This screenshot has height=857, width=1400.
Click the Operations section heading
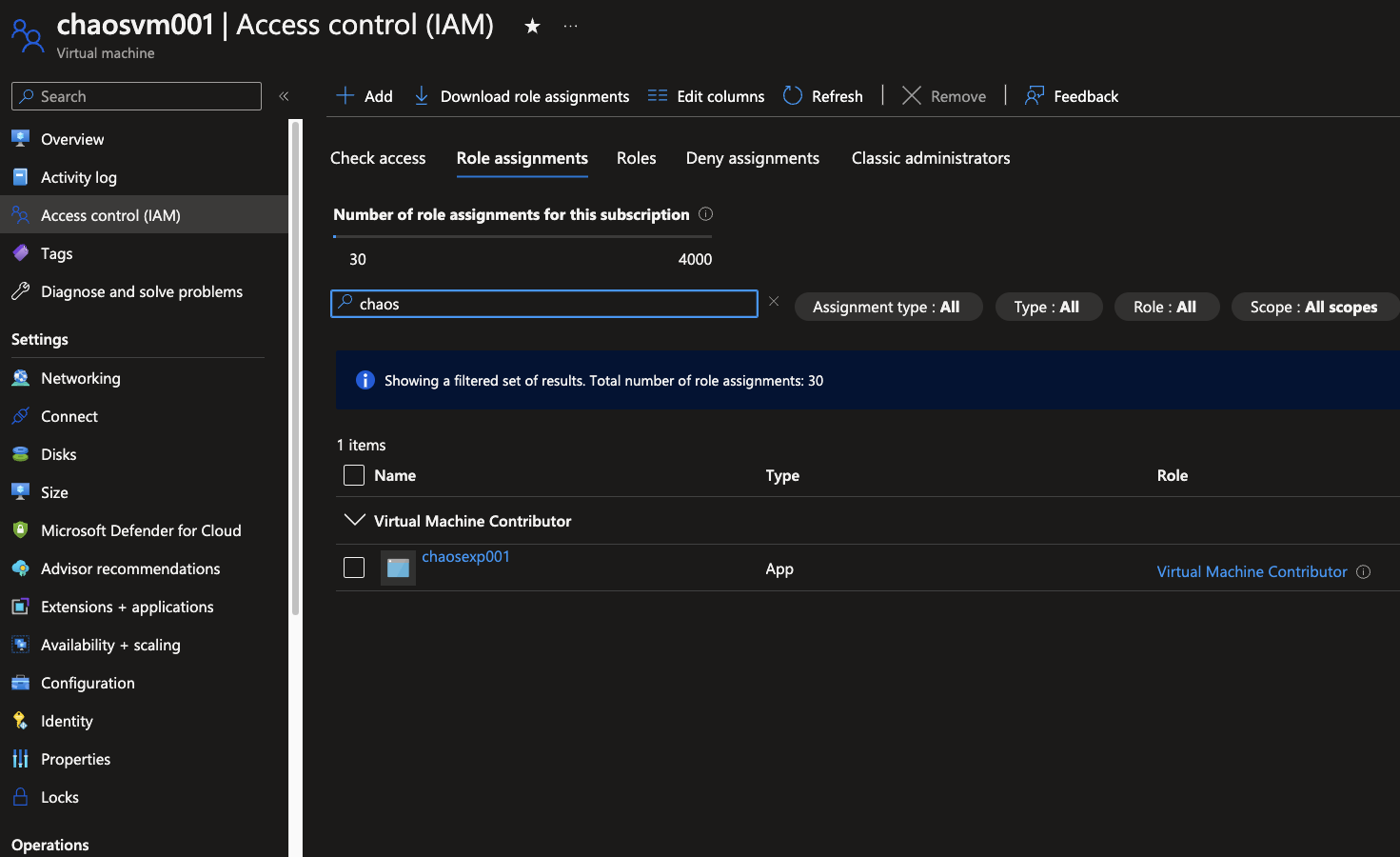point(50,845)
